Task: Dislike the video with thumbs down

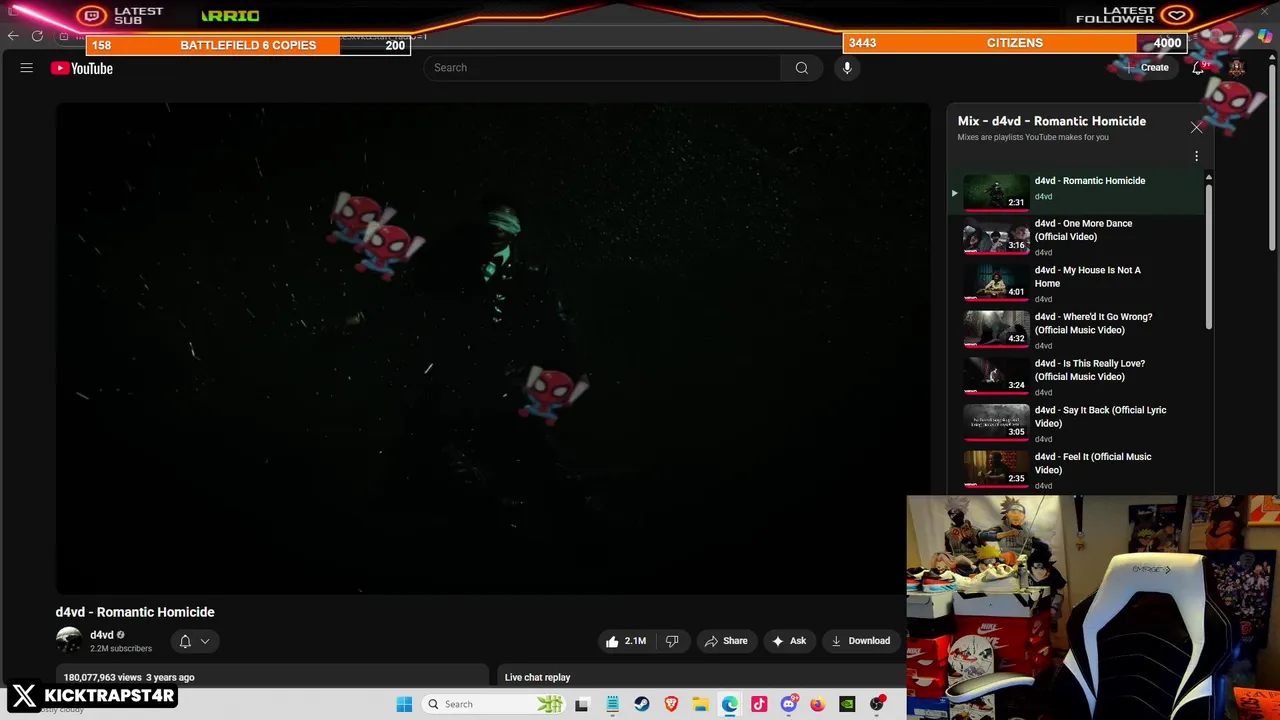Action: (672, 641)
